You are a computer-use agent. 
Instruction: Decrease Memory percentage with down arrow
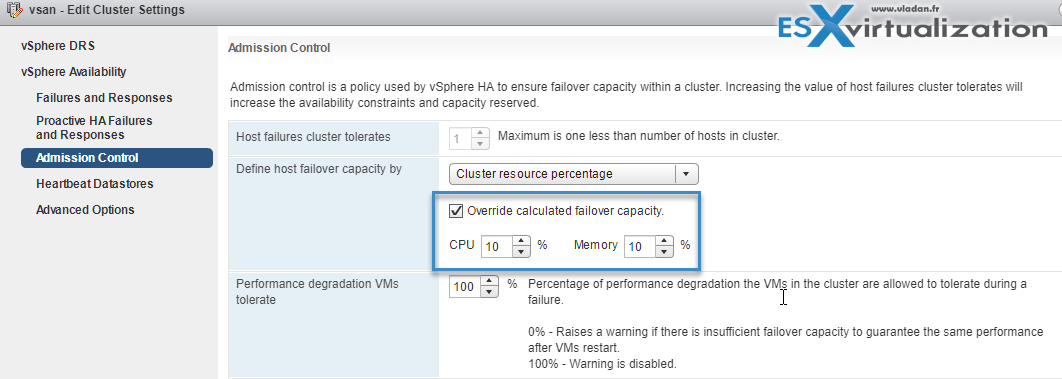(664, 252)
